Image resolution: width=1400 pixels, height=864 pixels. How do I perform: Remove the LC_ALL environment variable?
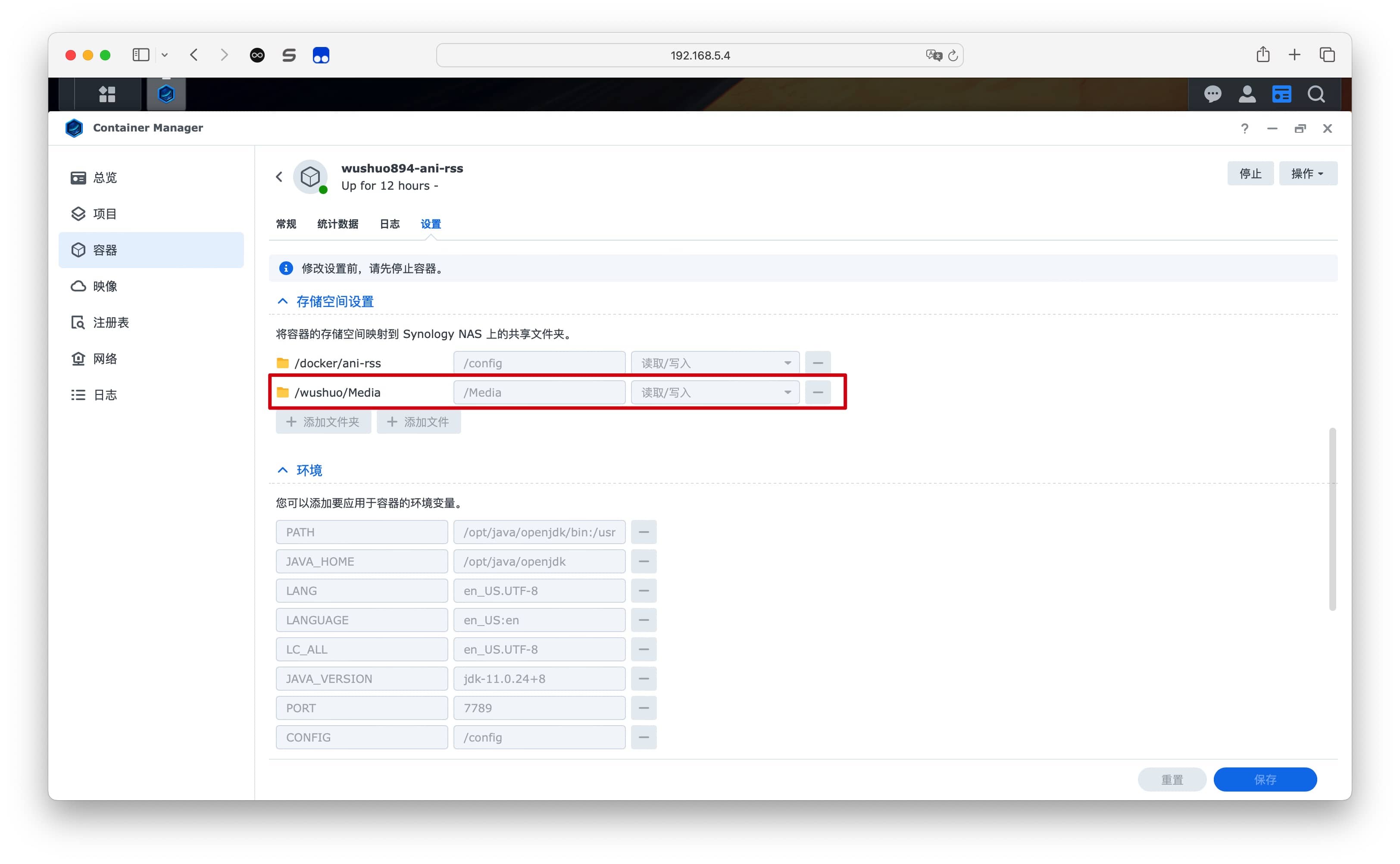point(643,649)
